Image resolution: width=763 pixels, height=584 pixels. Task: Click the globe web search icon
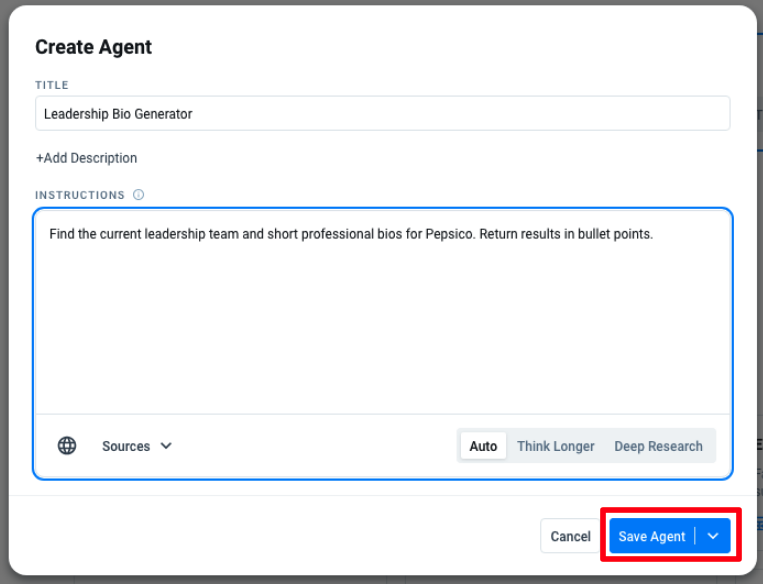[67, 446]
